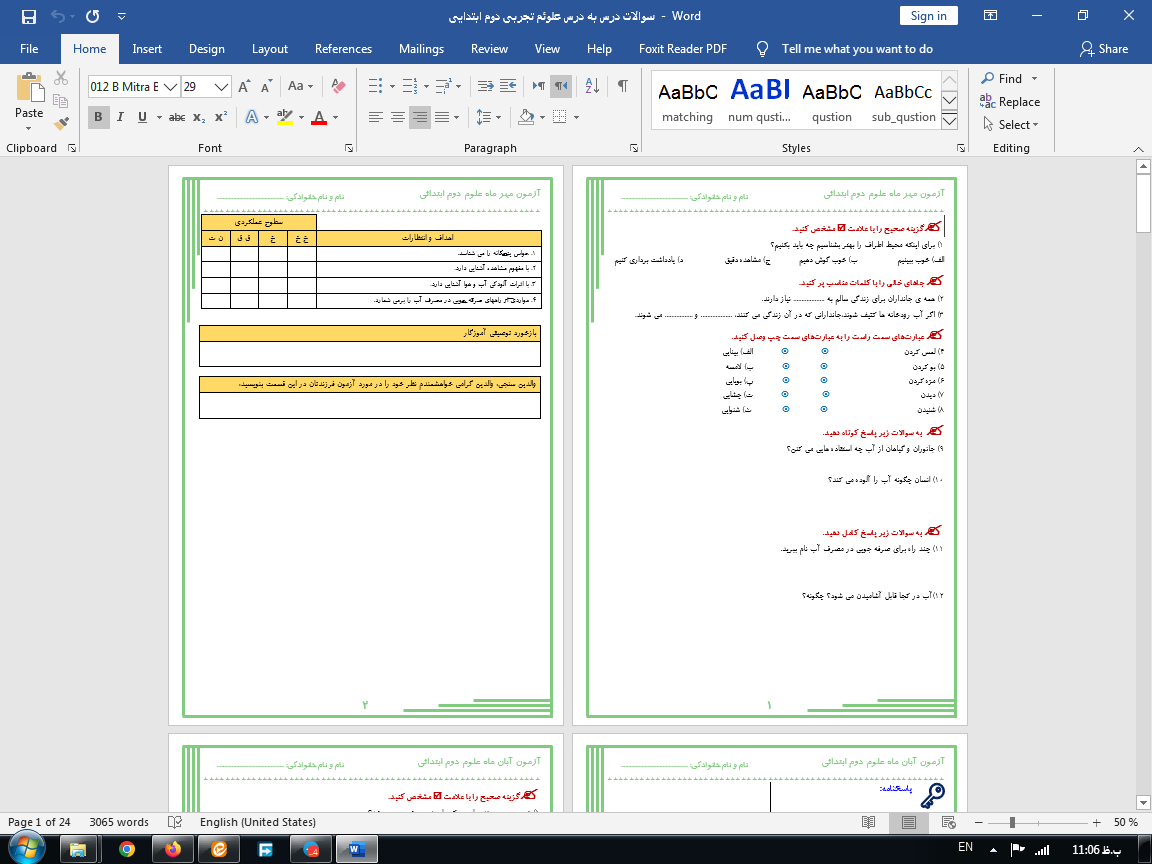Open the References tab

(x=343, y=49)
